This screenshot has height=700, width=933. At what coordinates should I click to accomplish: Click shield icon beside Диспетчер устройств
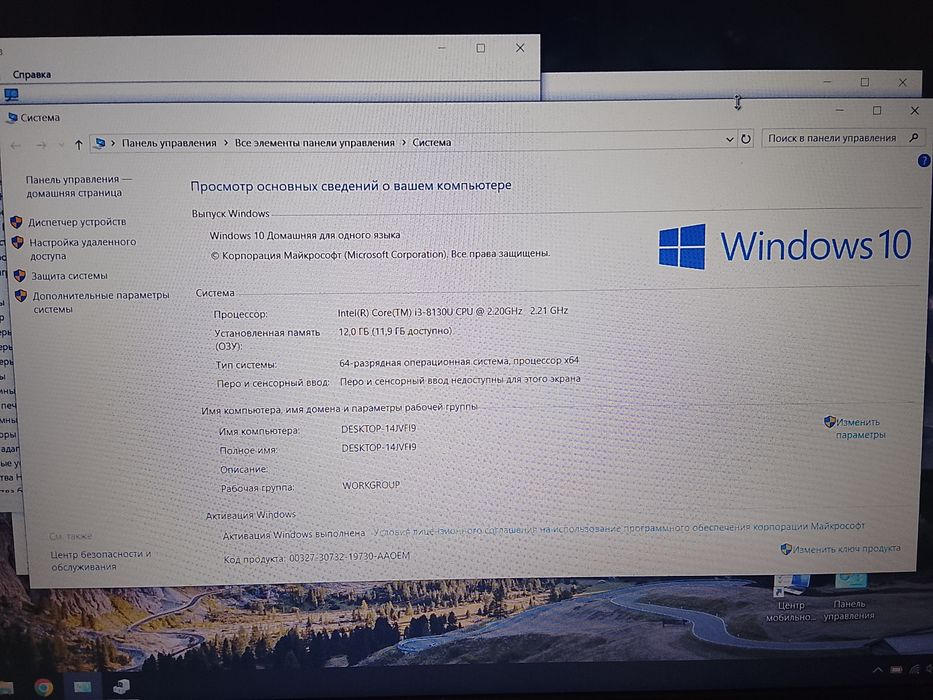point(17,222)
